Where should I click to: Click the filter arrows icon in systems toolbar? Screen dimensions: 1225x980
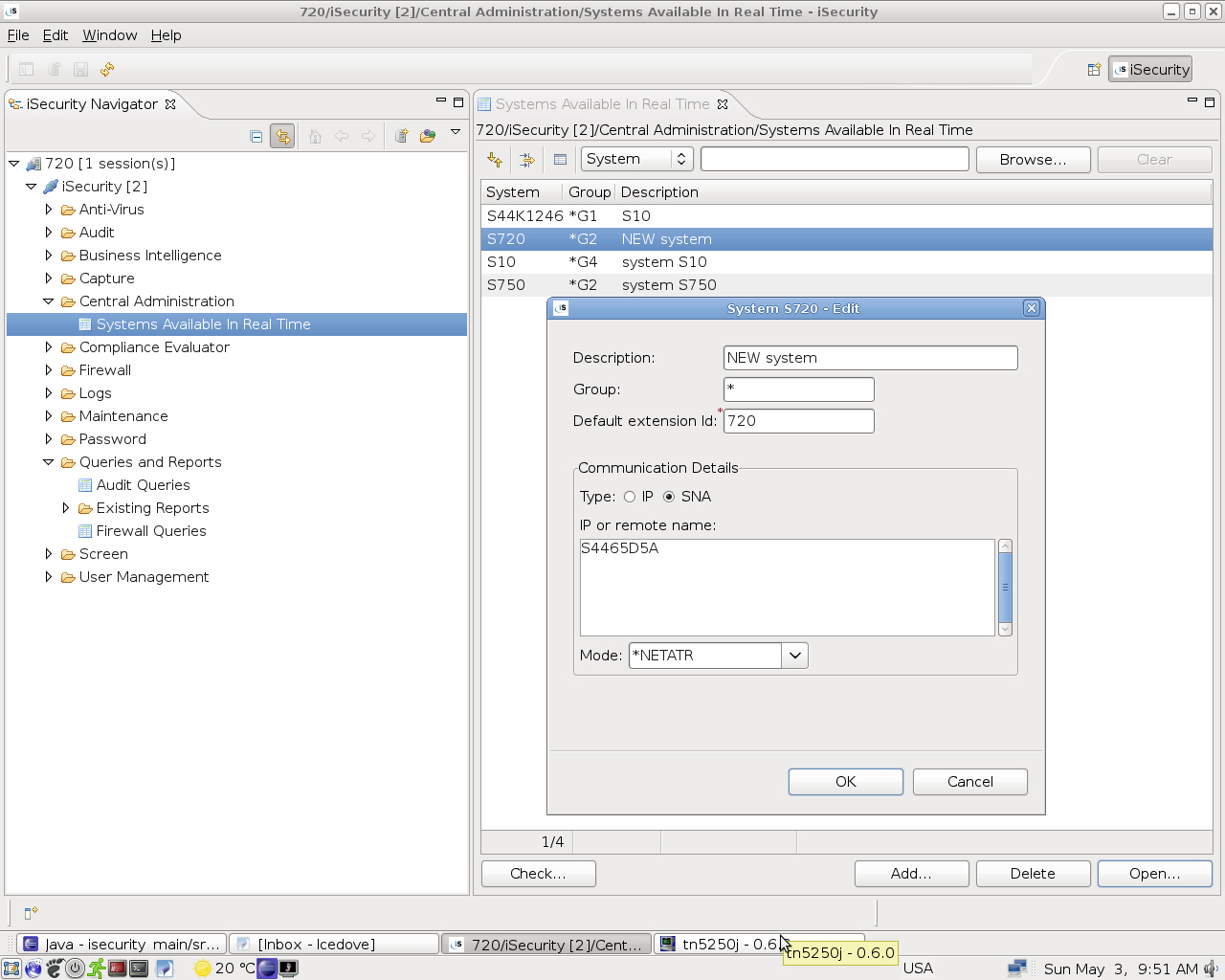pos(526,160)
